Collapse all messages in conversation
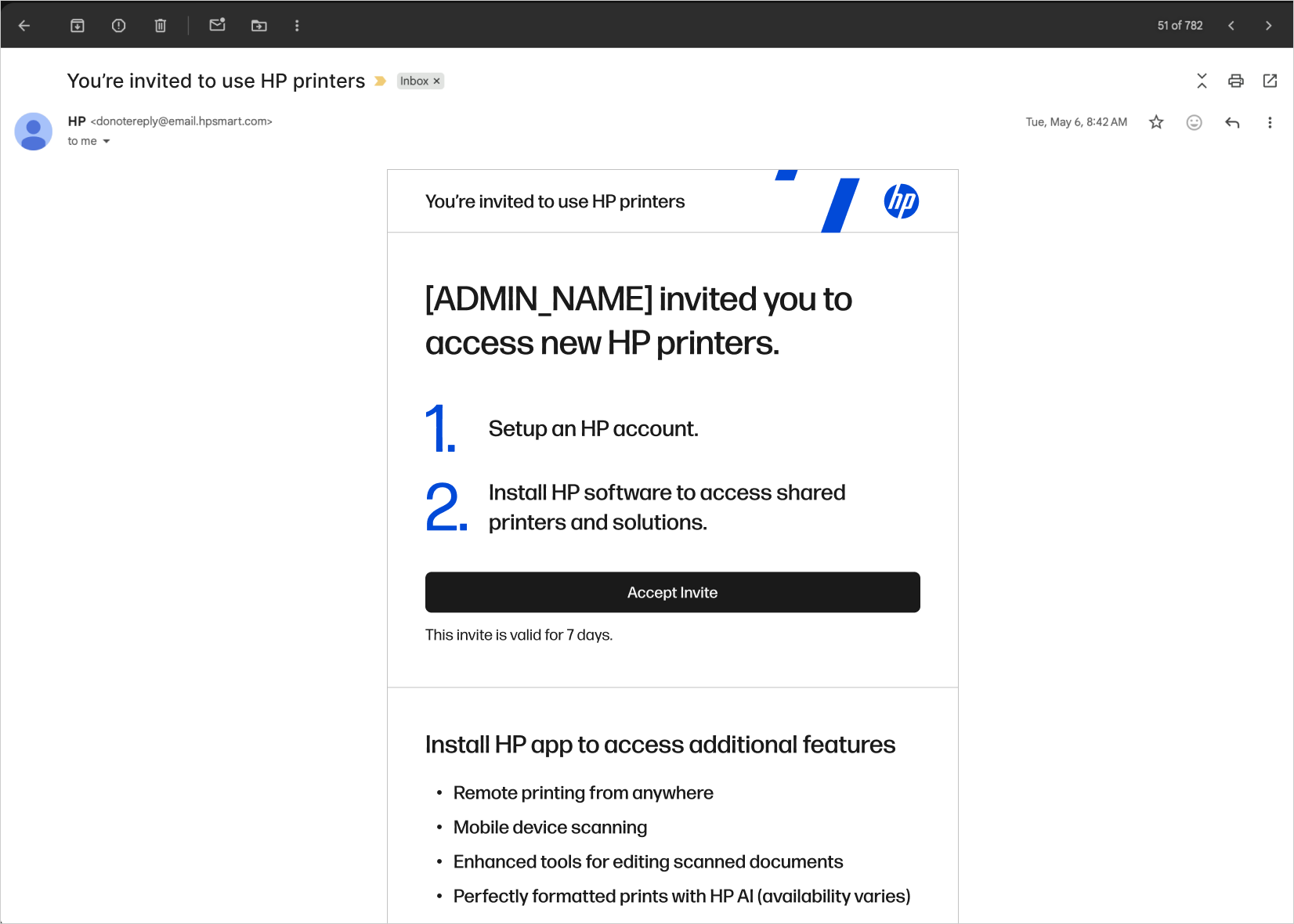 [1202, 81]
